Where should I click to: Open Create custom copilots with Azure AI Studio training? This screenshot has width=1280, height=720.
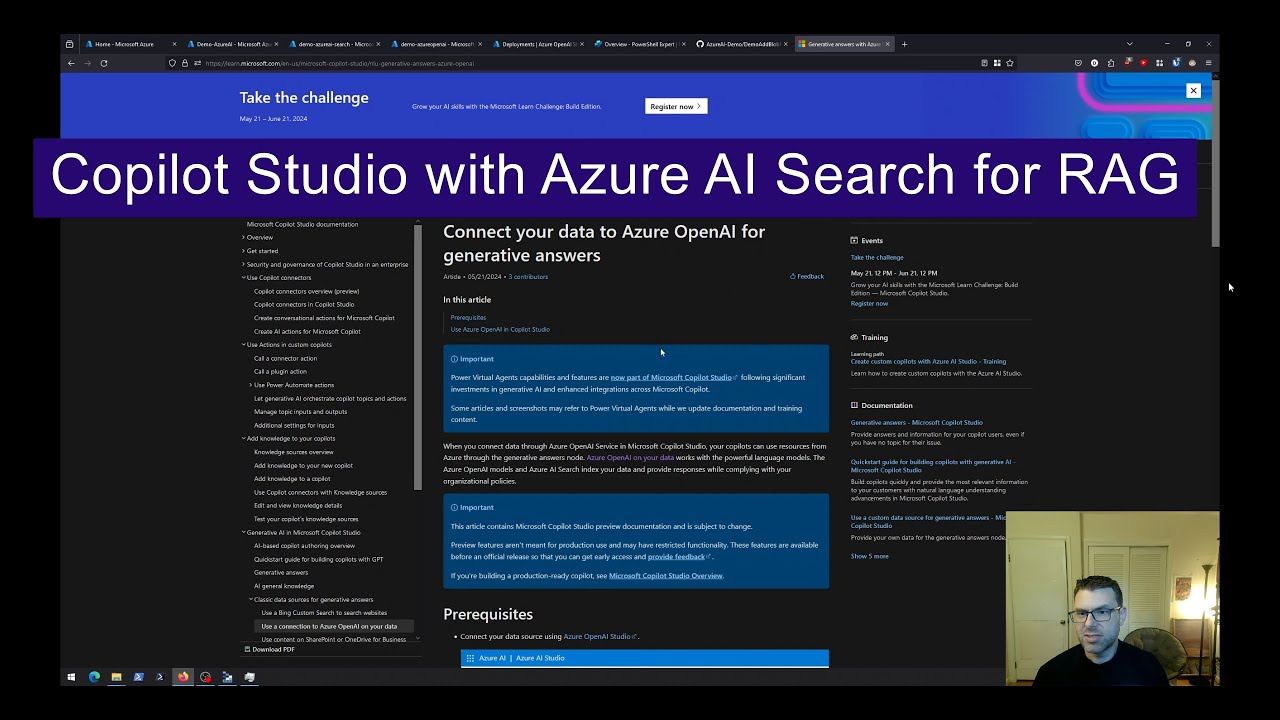(928, 362)
